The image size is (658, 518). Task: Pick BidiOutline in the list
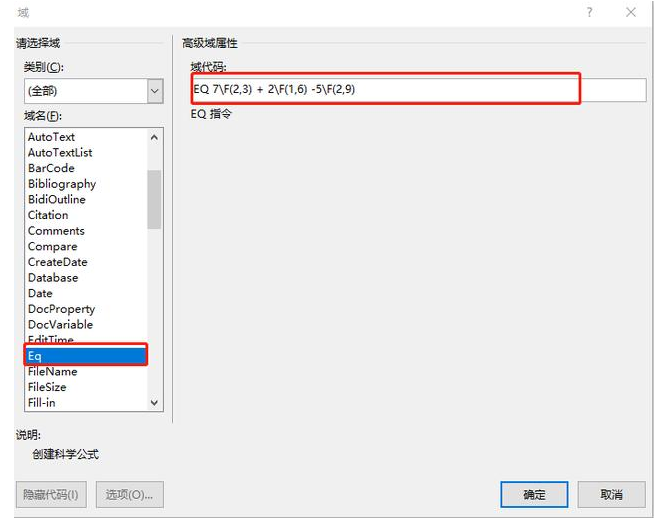[x=57, y=199]
